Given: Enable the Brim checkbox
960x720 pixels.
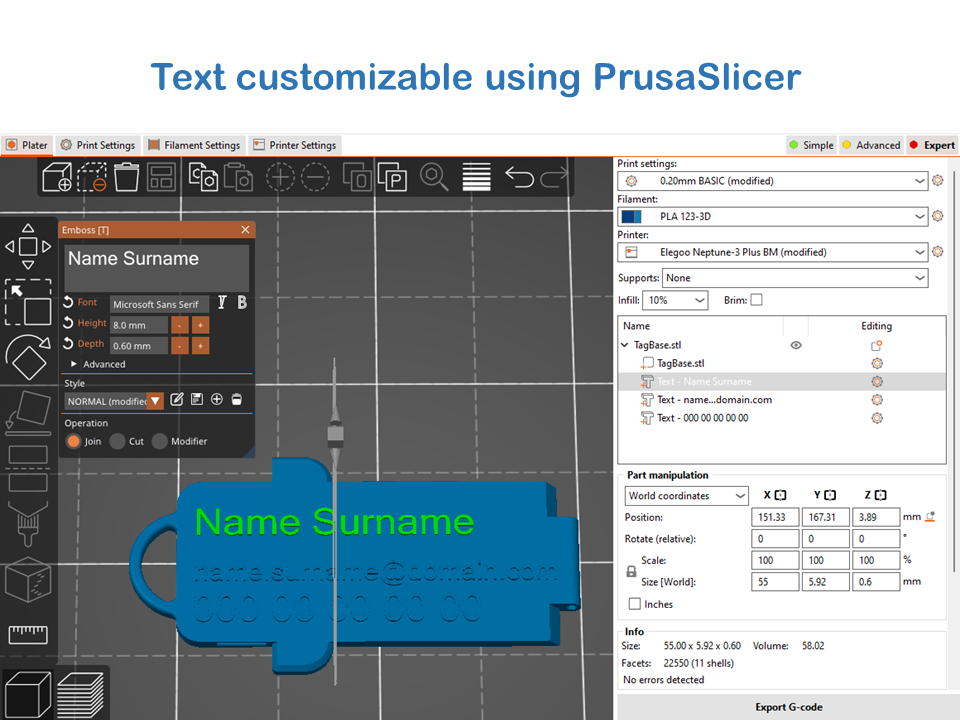Looking at the screenshot, I should pyautogui.click(x=756, y=300).
